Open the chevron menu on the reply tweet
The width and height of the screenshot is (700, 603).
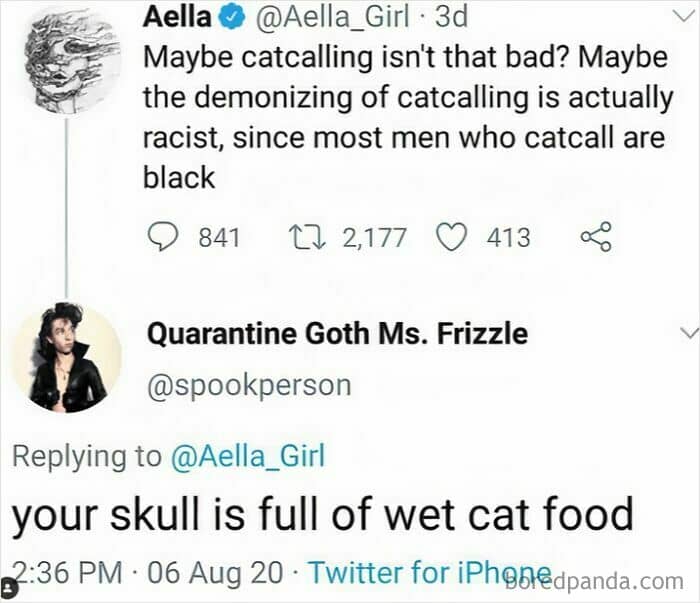tap(688, 333)
